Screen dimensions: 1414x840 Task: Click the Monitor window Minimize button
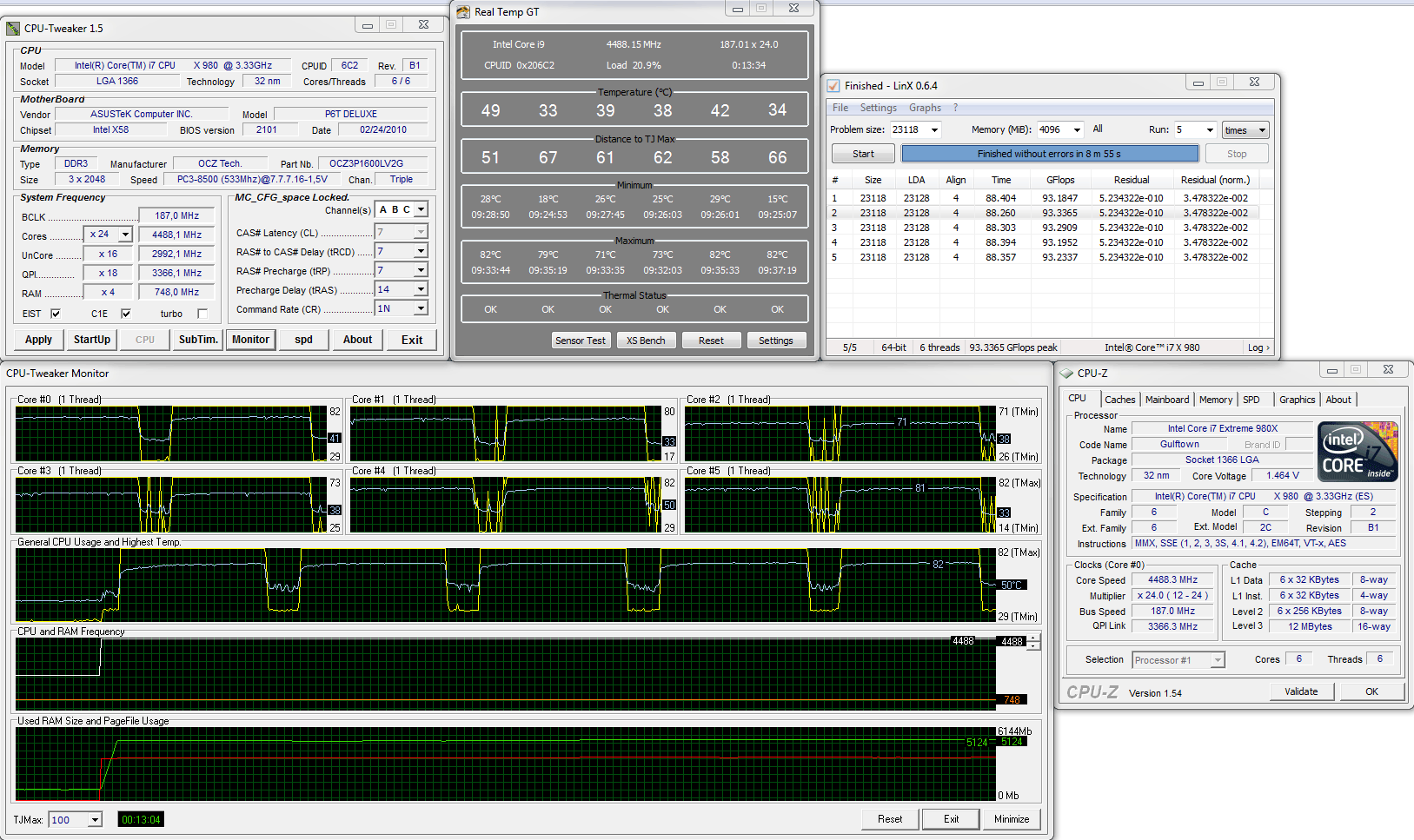tap(1012, 819)
